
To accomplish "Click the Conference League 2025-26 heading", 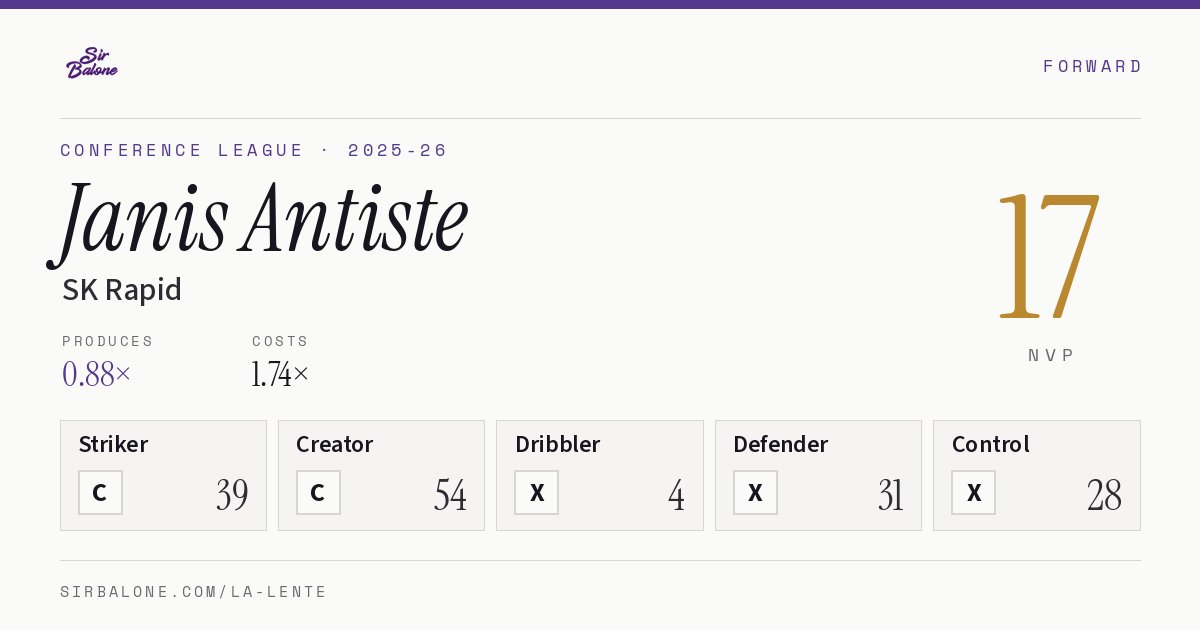I will [254, 150].
